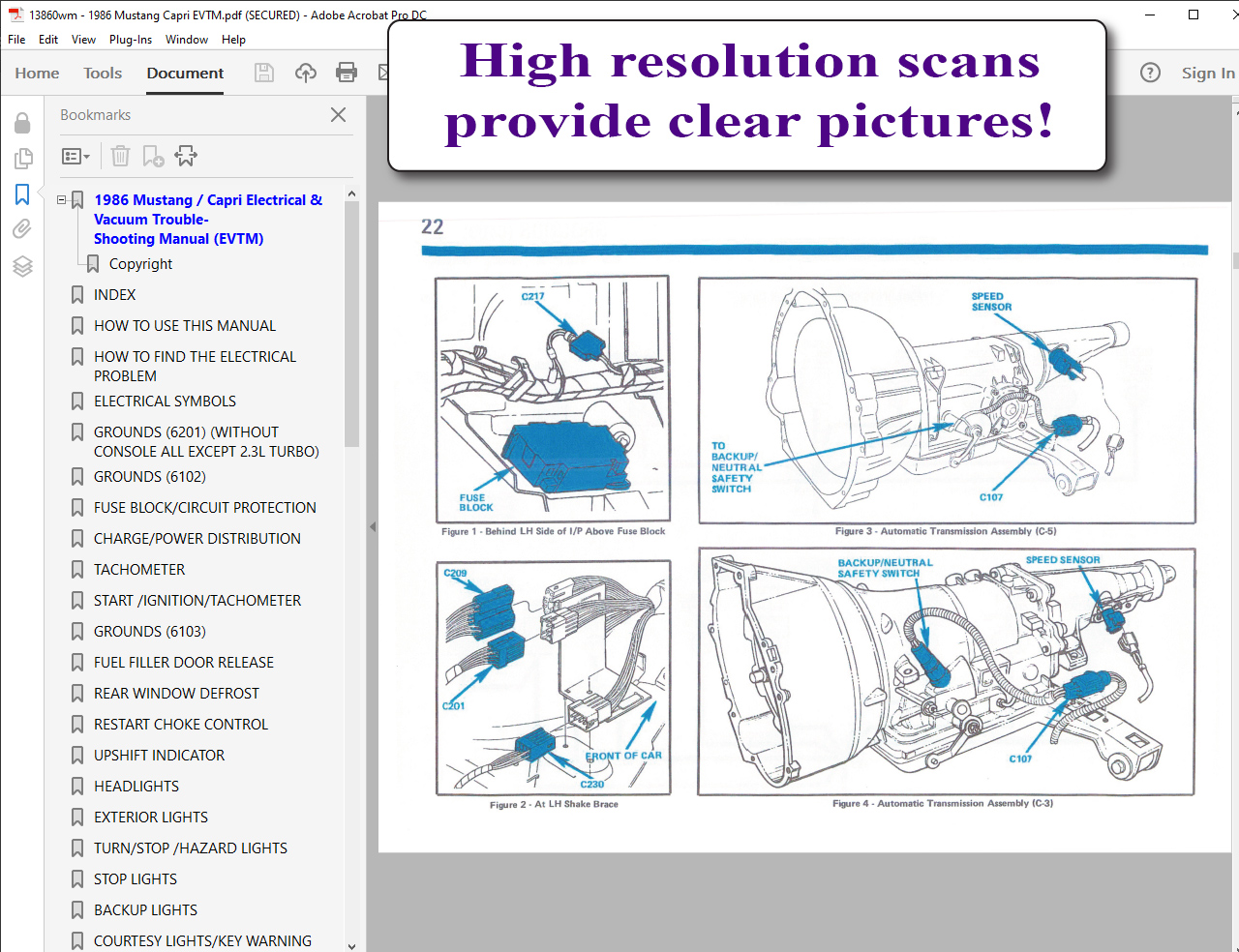Switch to the Document tab
The image size is (1239, 952).
click(185, 73)
